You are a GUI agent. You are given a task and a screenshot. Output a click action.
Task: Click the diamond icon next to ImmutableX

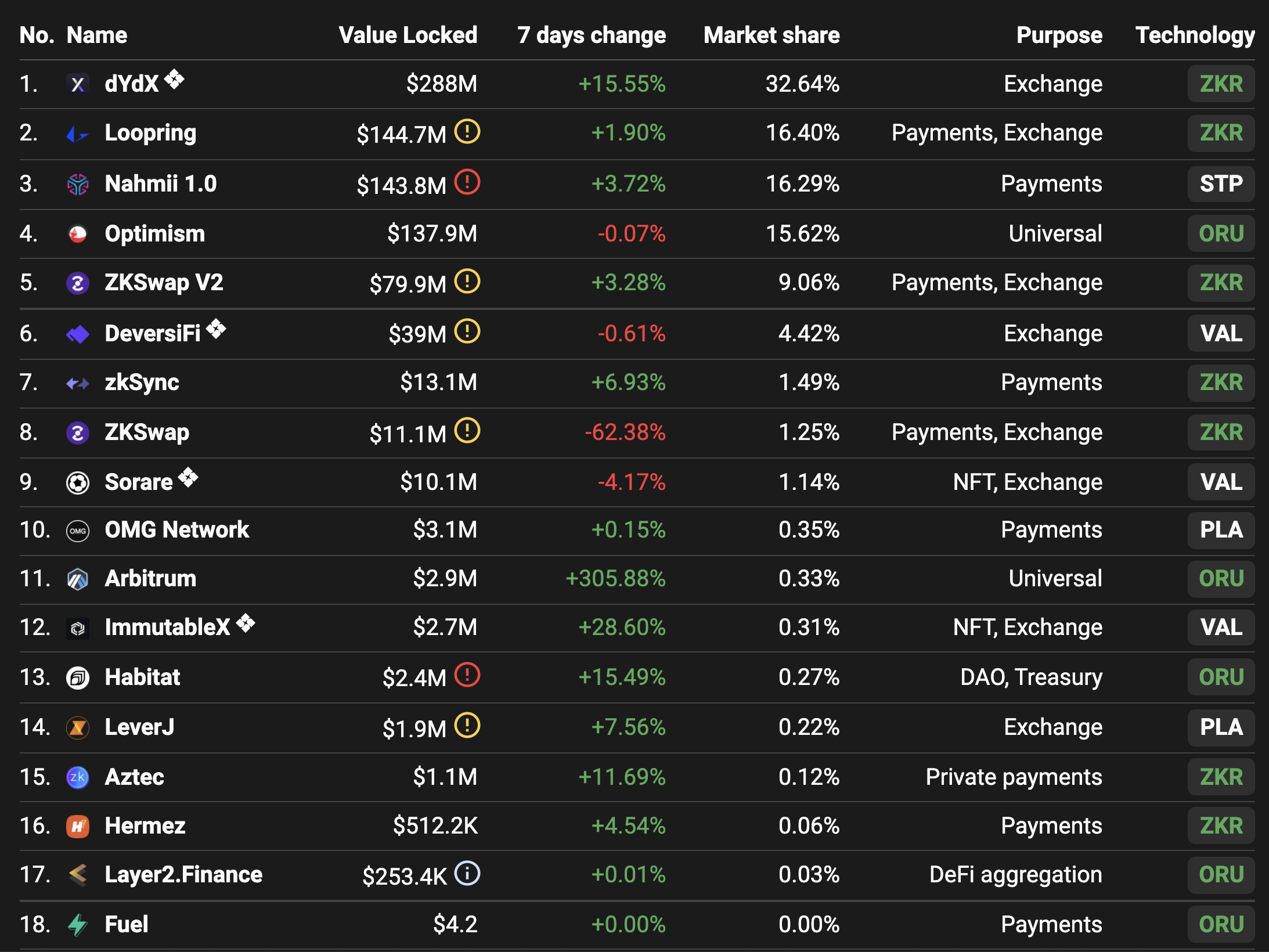(x=246, y=623)
